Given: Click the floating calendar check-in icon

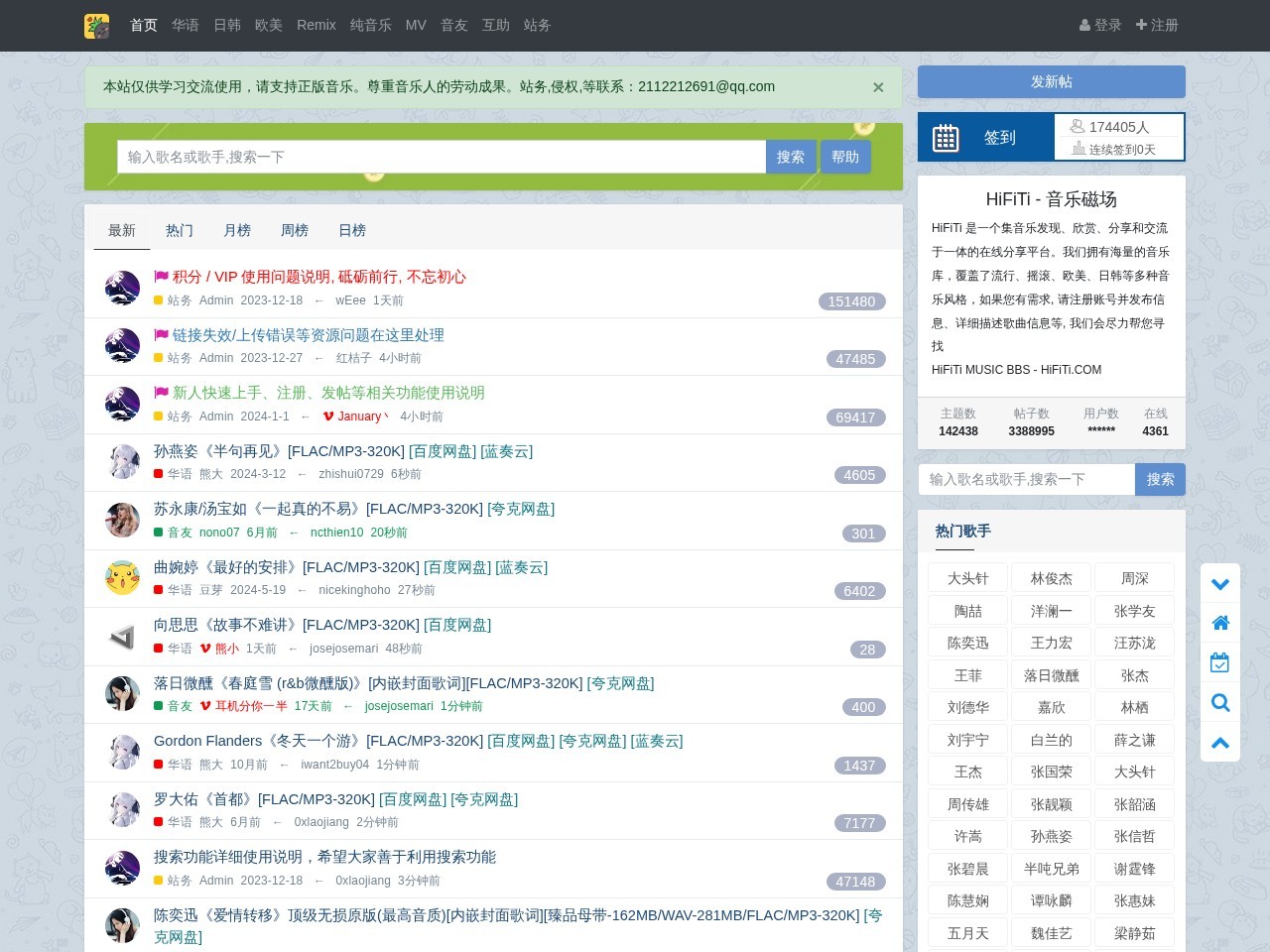Looking at the screenshot, I should coord(1220,662).
